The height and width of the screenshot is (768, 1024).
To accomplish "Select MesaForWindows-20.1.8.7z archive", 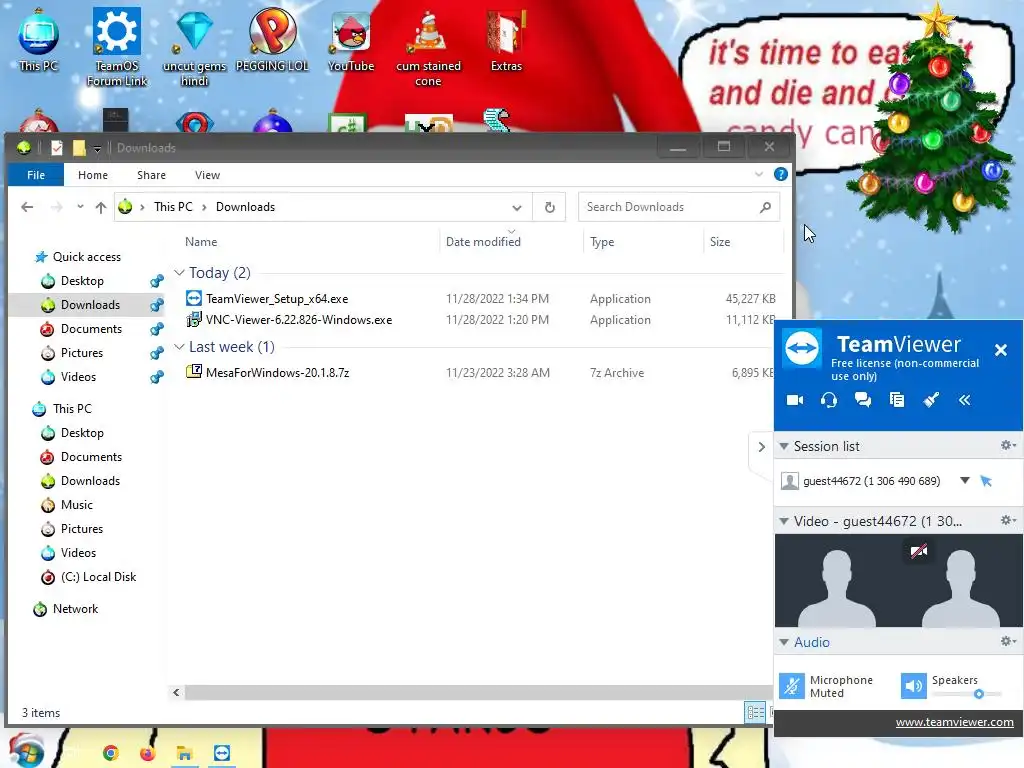I will [x=277, y=373].
